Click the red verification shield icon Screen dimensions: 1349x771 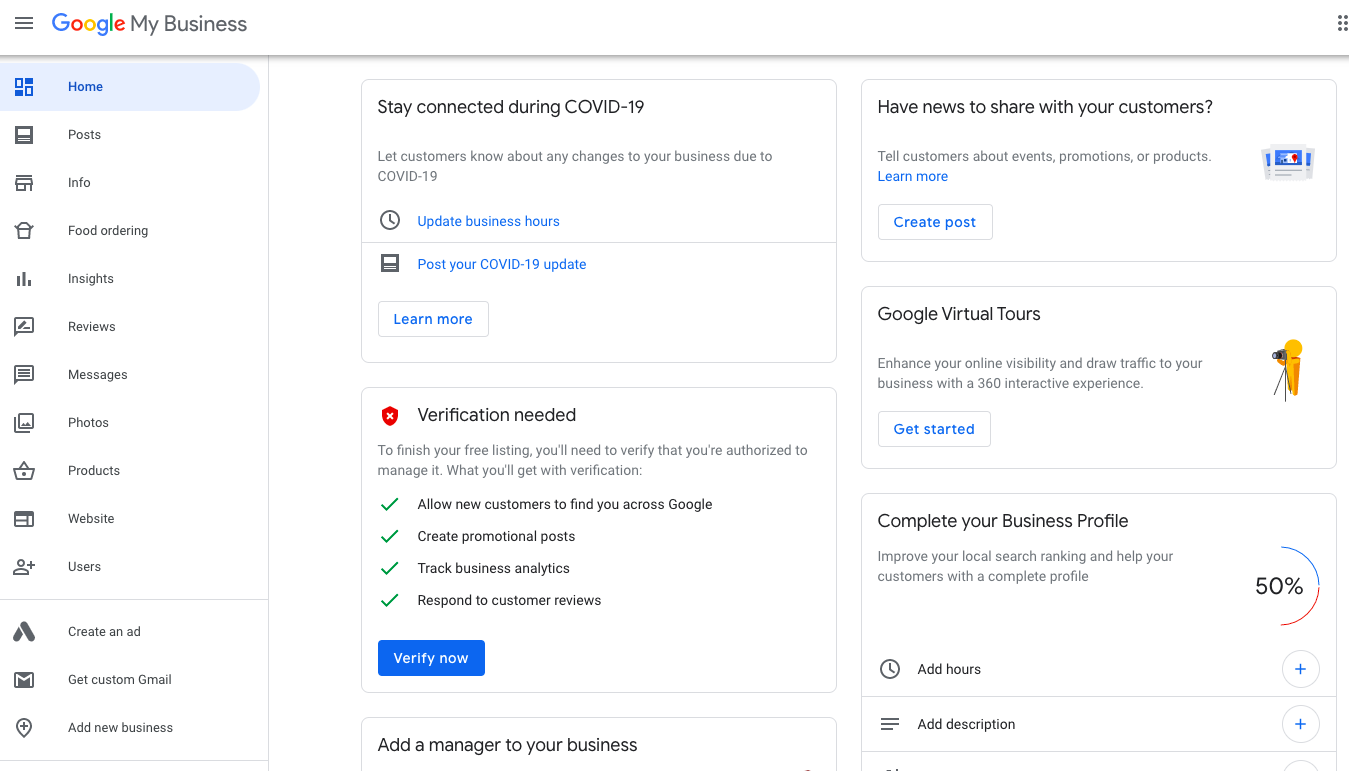[x=390, y=415]
